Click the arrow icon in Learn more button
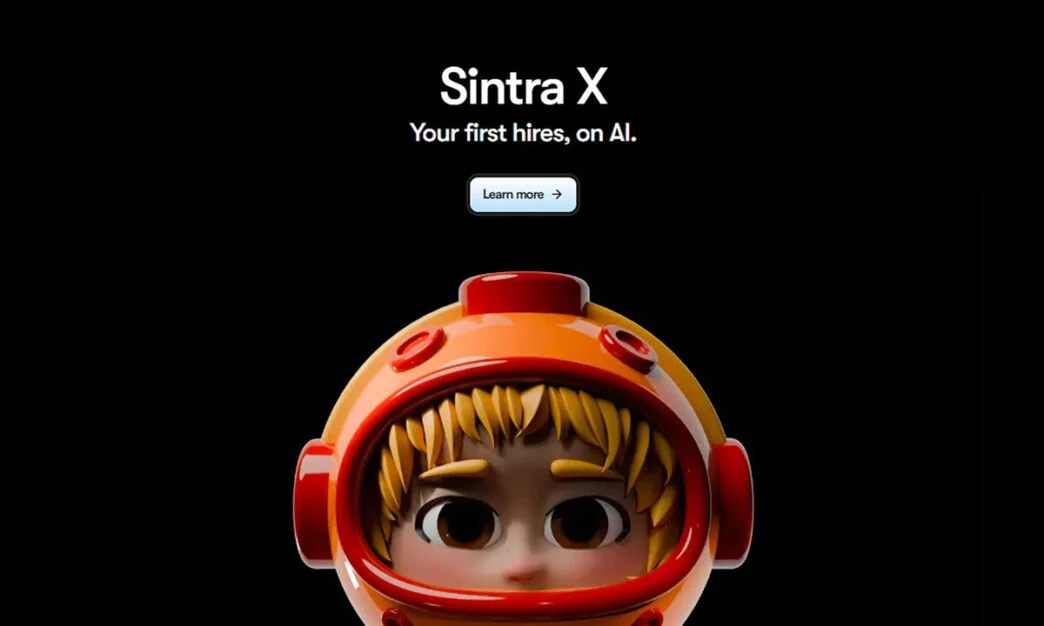The image size is (1044, 626). [x=557, y=194]
